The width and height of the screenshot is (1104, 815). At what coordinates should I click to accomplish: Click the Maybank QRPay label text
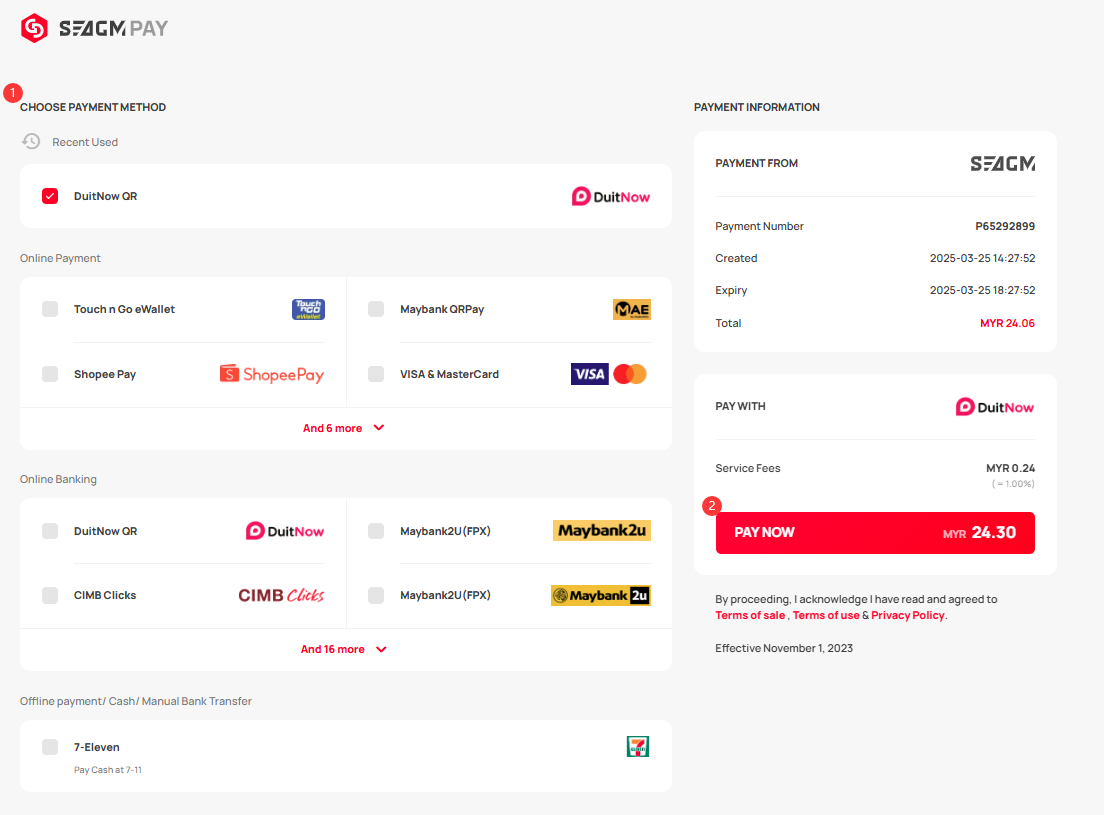pyautogui.click(x=442, y=309)
